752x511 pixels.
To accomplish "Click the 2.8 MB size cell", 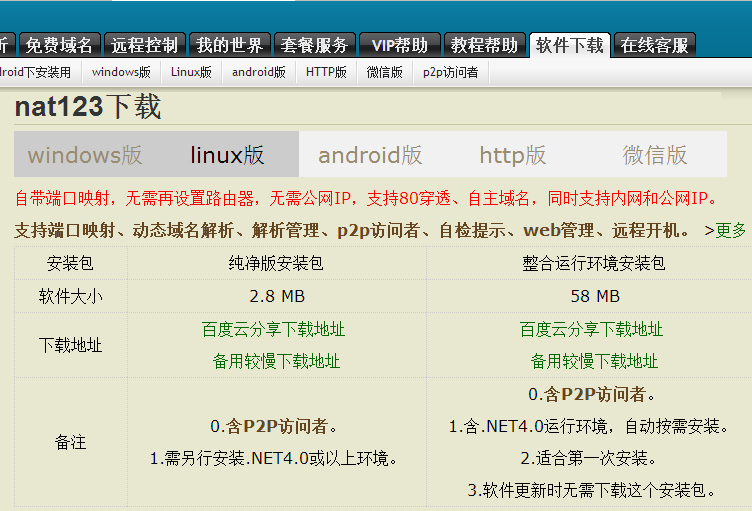I will tap(277, 296).
